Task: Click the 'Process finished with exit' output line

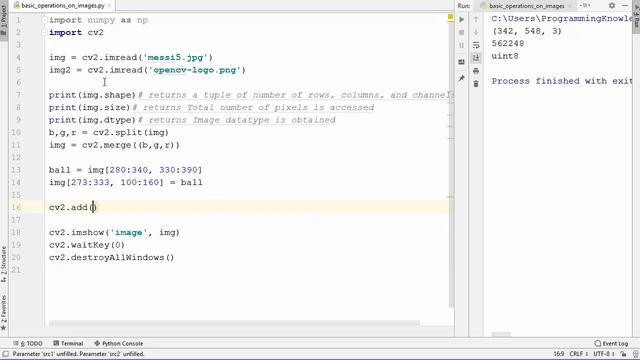Action: [562, 81]
